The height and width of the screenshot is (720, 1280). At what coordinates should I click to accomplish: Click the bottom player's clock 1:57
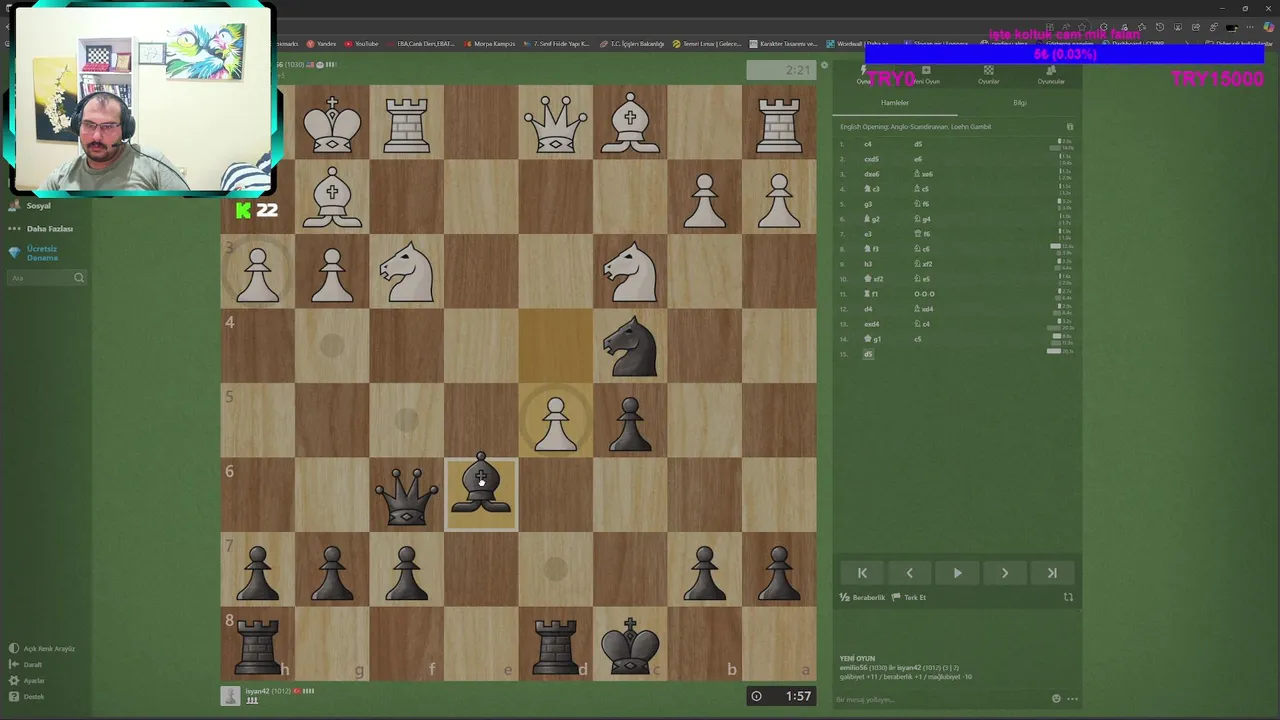coord(781,696)
